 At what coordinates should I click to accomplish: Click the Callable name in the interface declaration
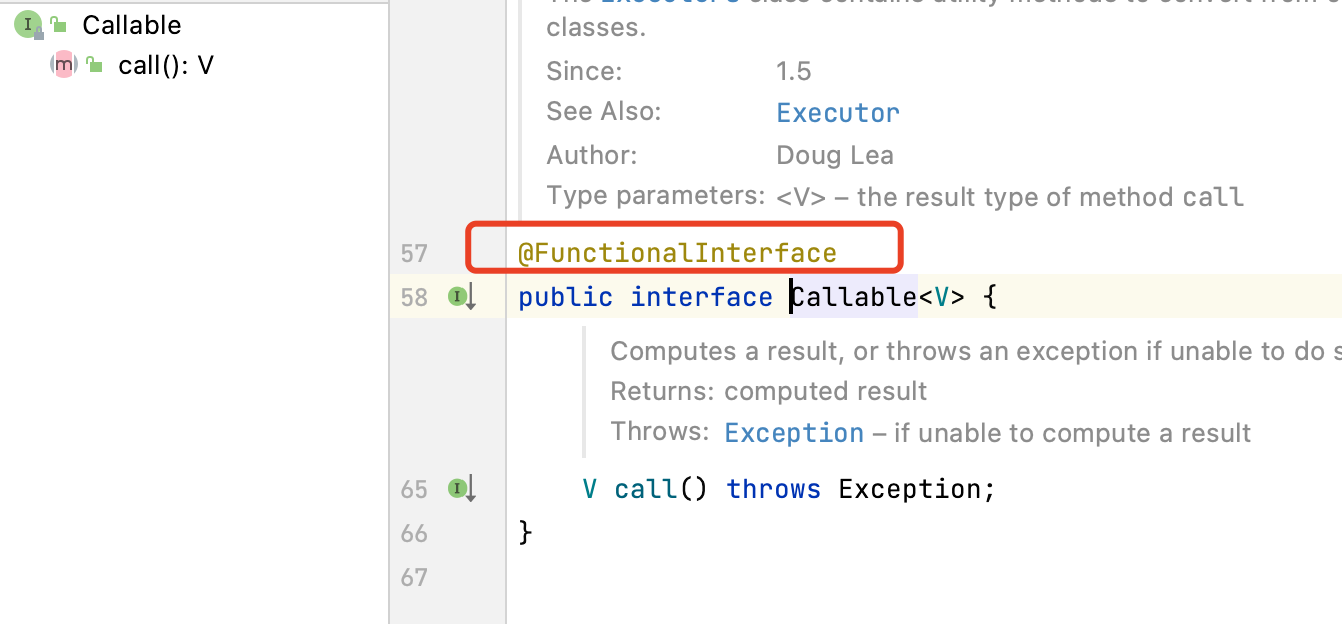coord(853,297)
